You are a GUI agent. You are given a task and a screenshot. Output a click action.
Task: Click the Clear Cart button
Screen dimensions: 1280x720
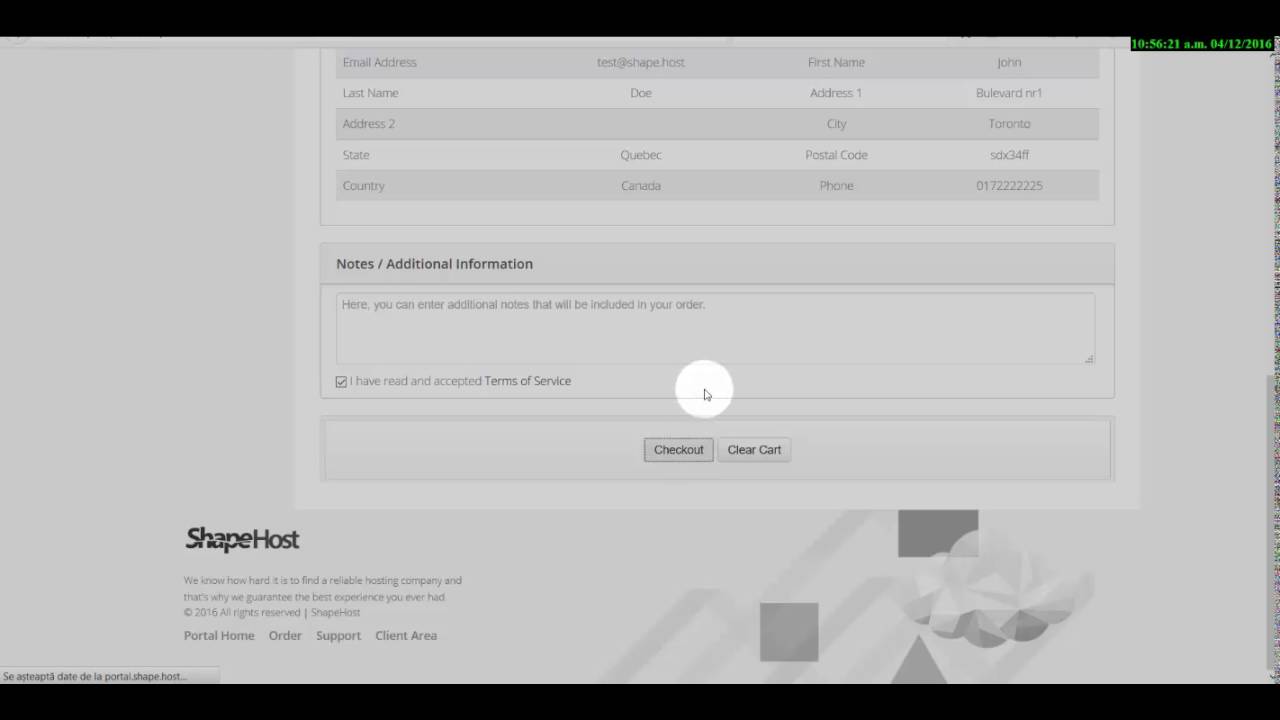click(x=754, y=450)
